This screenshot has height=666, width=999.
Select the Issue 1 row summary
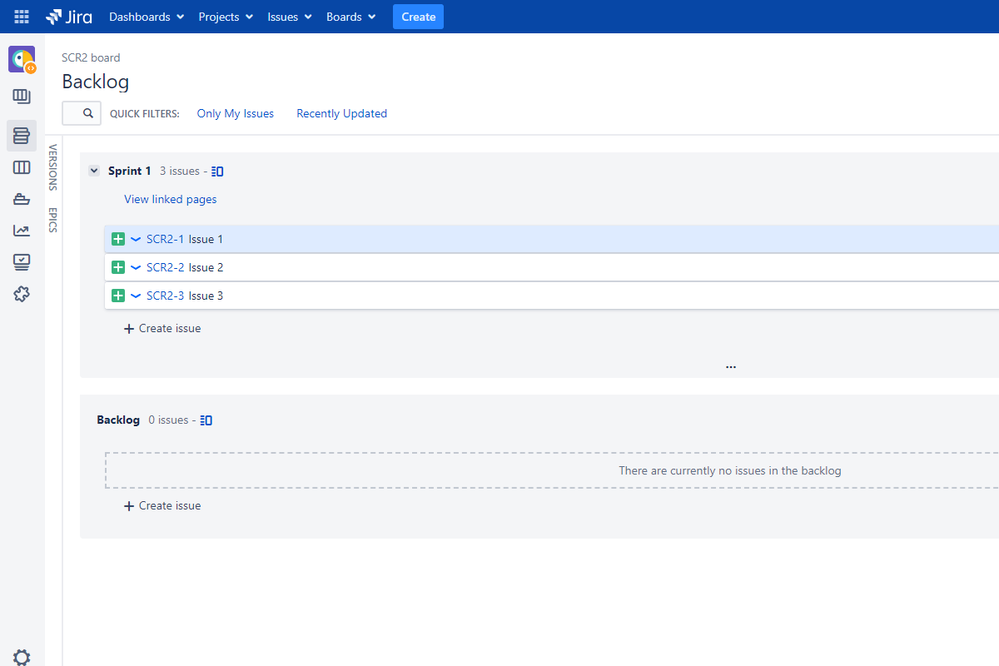click(206, 239)
